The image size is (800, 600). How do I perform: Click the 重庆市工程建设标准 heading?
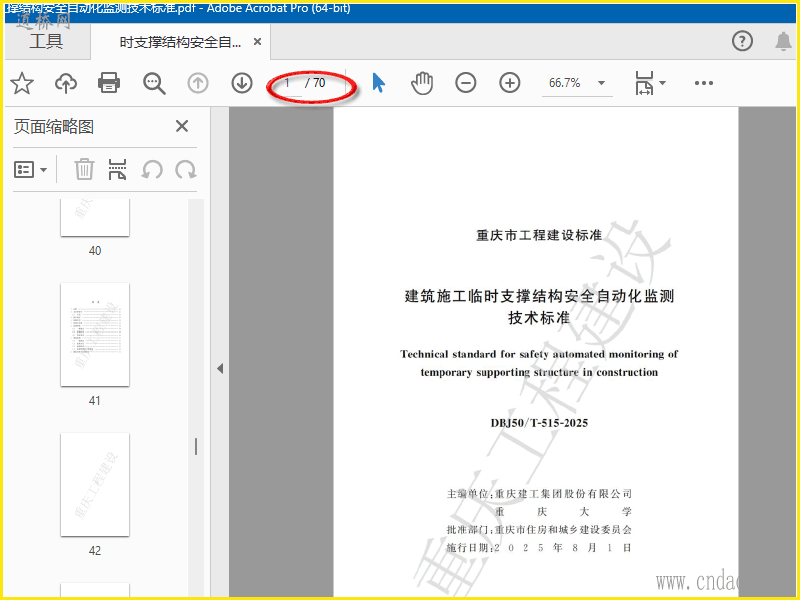539,235
